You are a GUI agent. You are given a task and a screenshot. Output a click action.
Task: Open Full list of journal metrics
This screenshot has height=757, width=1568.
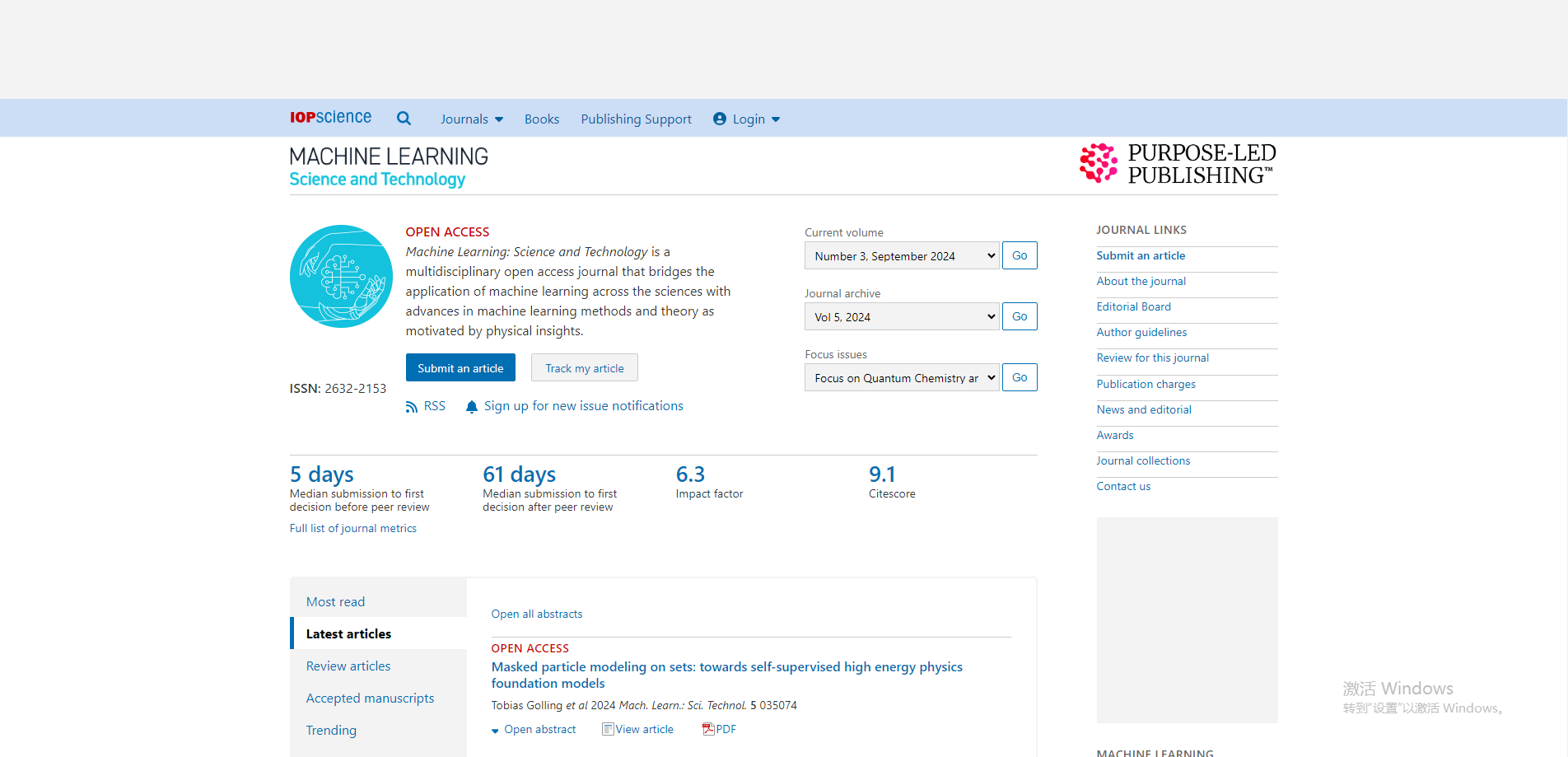353,529
